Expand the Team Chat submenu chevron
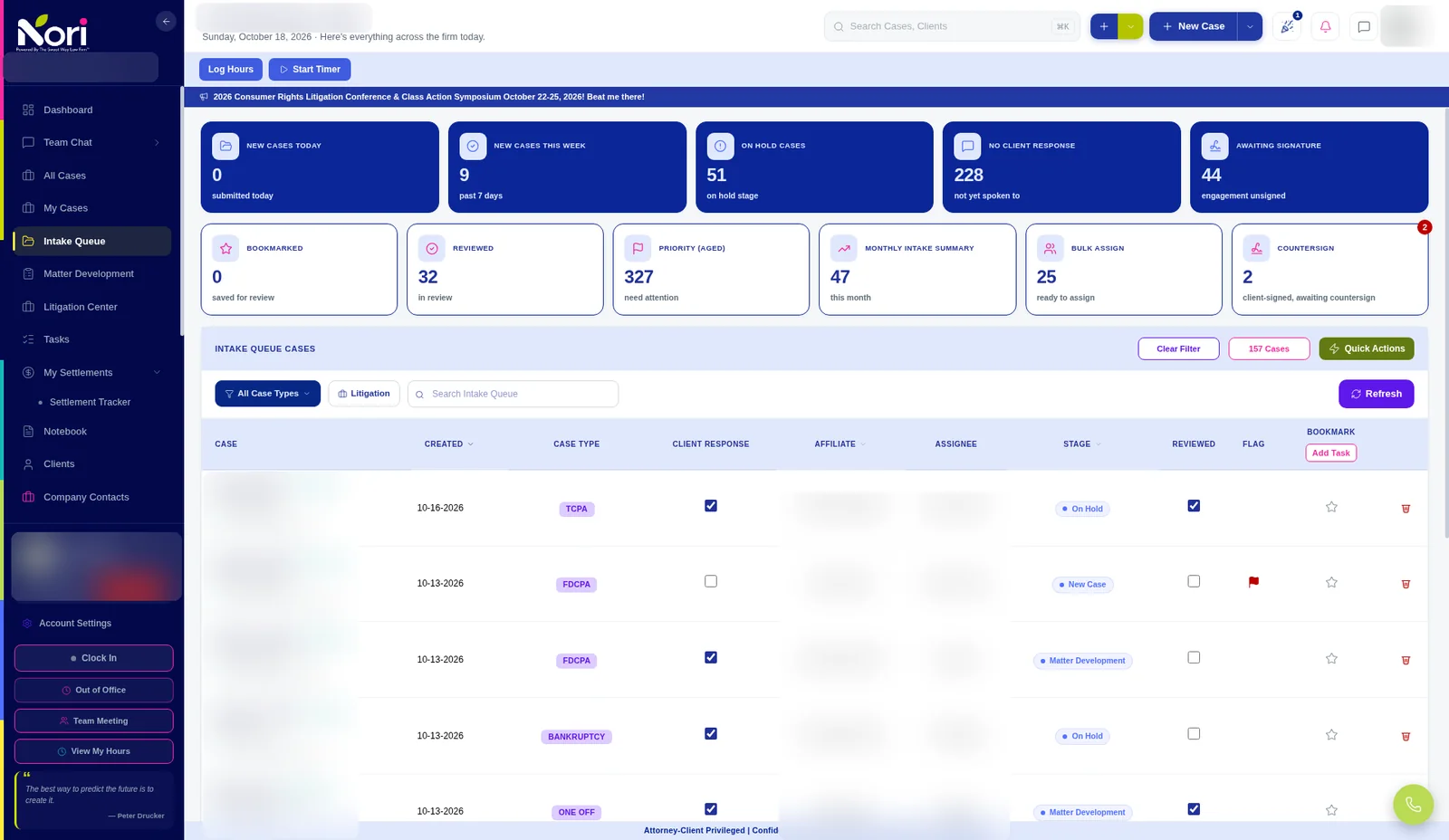Viewport: 1449px width, 840px height. pyautogui.click(x=157, y=143)
